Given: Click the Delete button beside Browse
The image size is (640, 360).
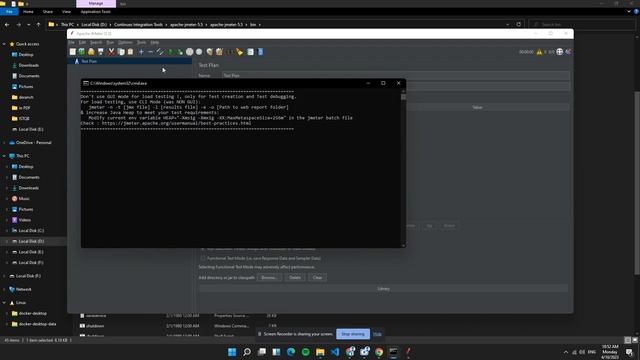Looking at the screenshot, I should 295,278.
